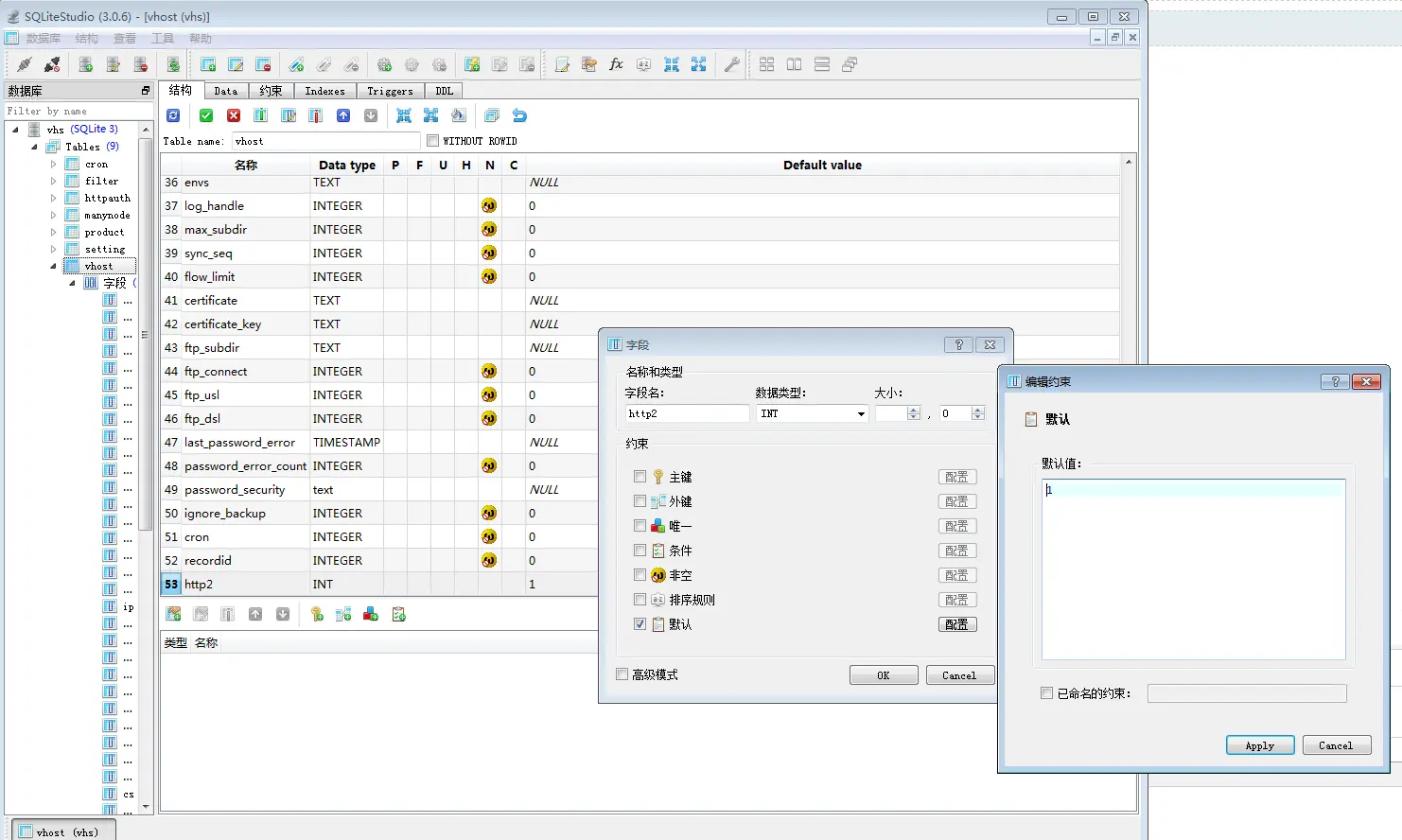1402x840 pixels.
Task: Click Cancel in the 编辑约束 dialog
Action: click(x=1336, y=745)
